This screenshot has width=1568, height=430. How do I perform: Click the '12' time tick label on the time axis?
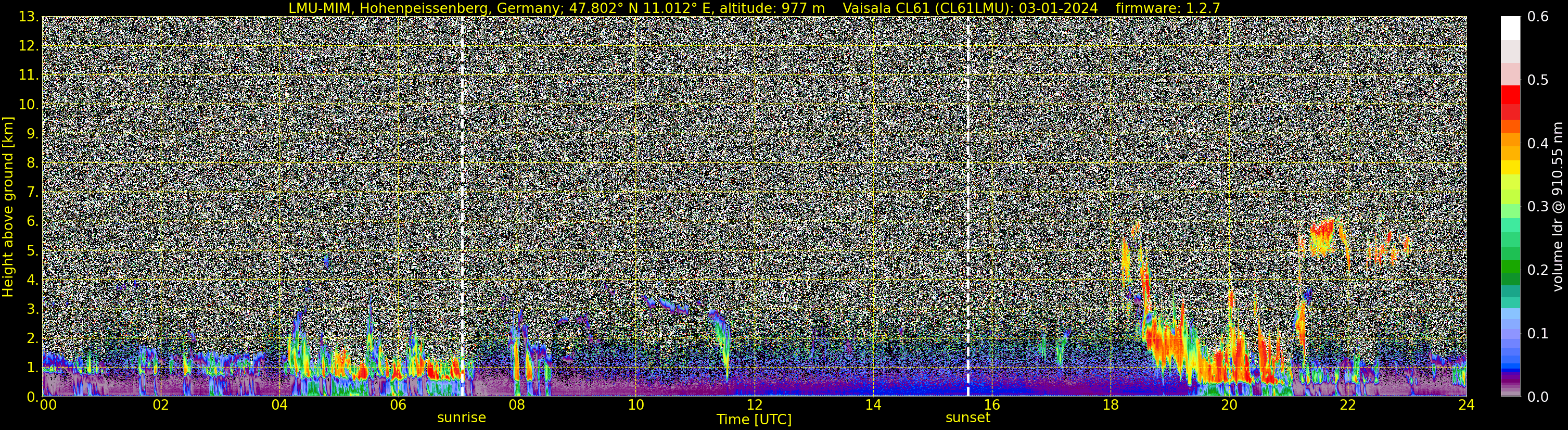point(754,406)
